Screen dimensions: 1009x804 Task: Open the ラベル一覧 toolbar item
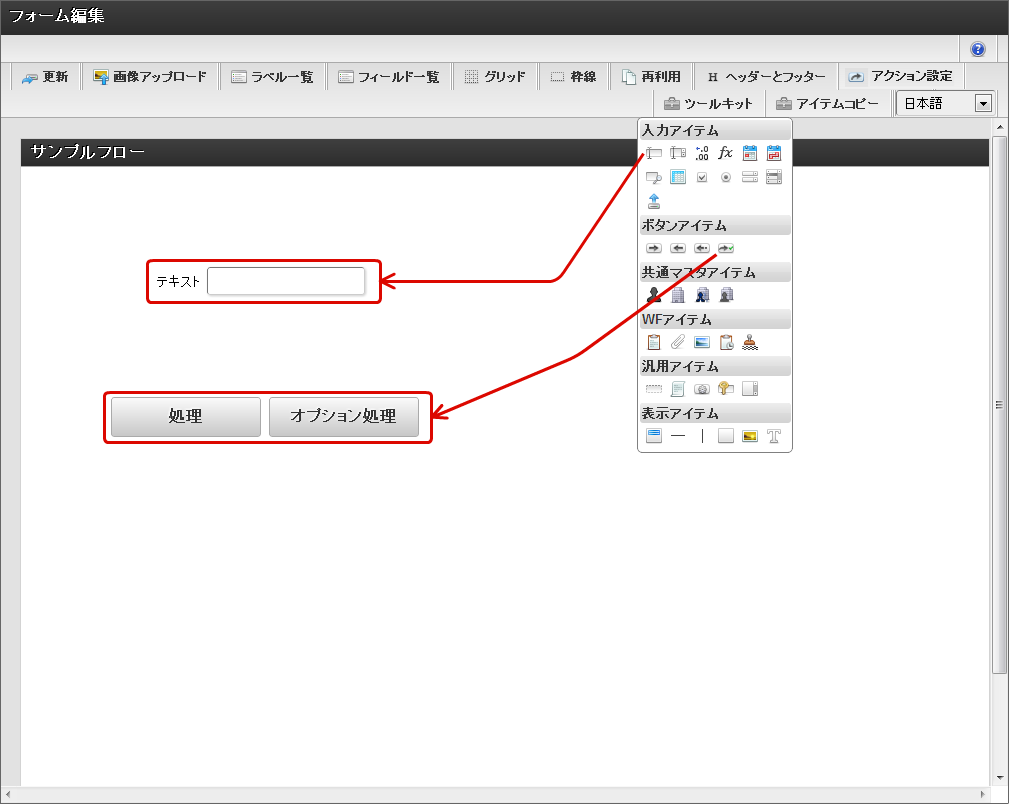(272, 77)
